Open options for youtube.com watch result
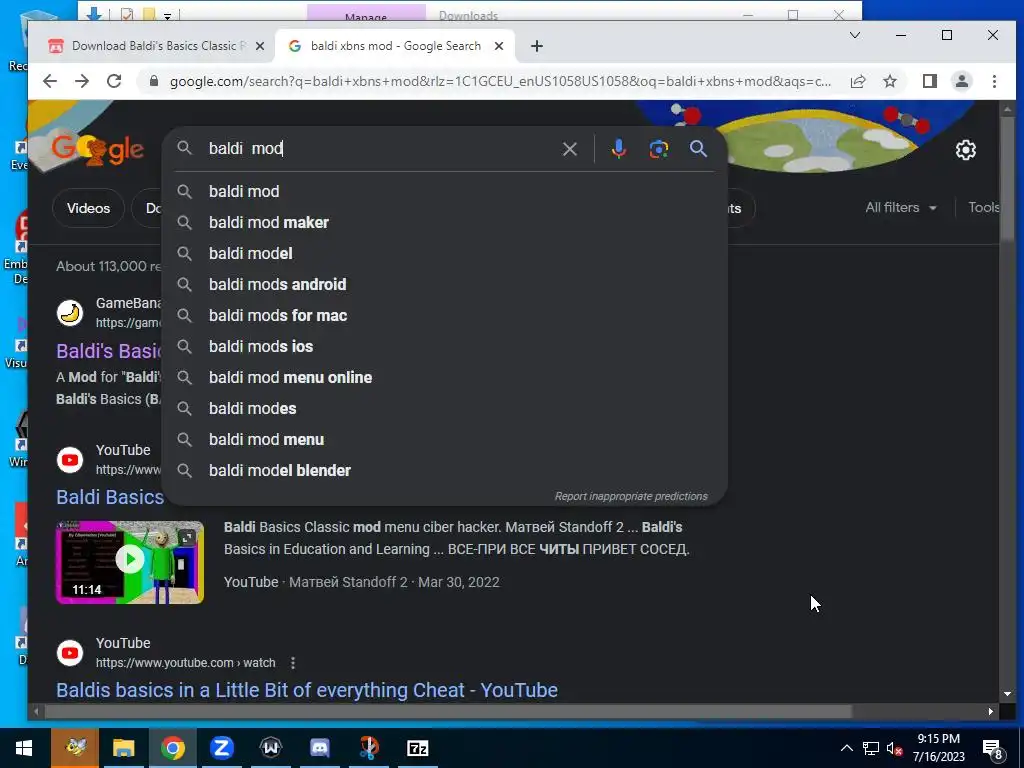1024x768 pixels. (x=293, y=663)
